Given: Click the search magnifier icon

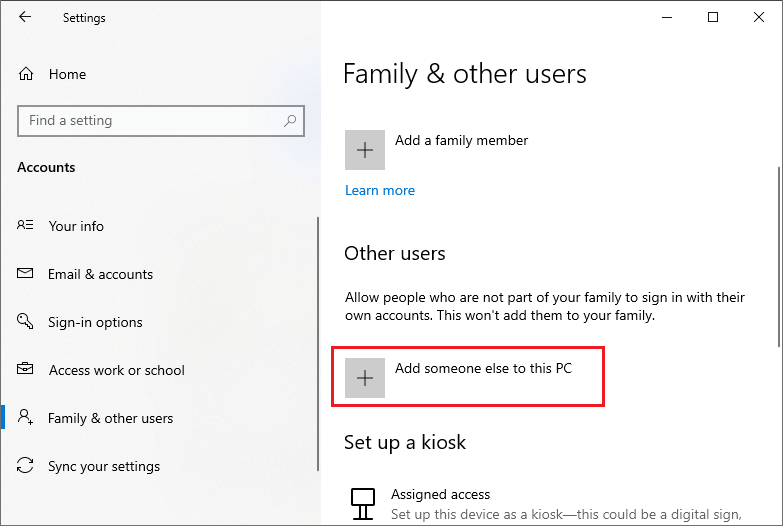Looking at the screenshot, I should point(290,120).
